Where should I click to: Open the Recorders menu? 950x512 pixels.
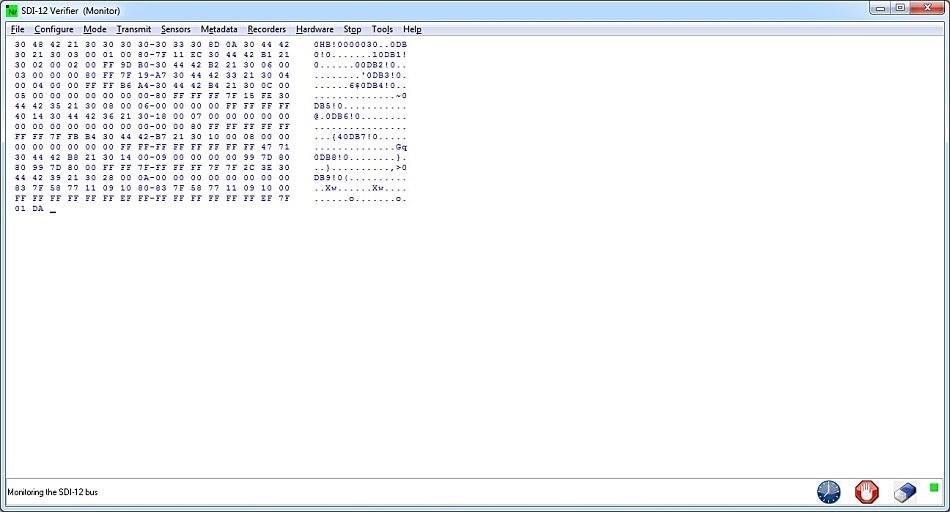pos(267,29)
